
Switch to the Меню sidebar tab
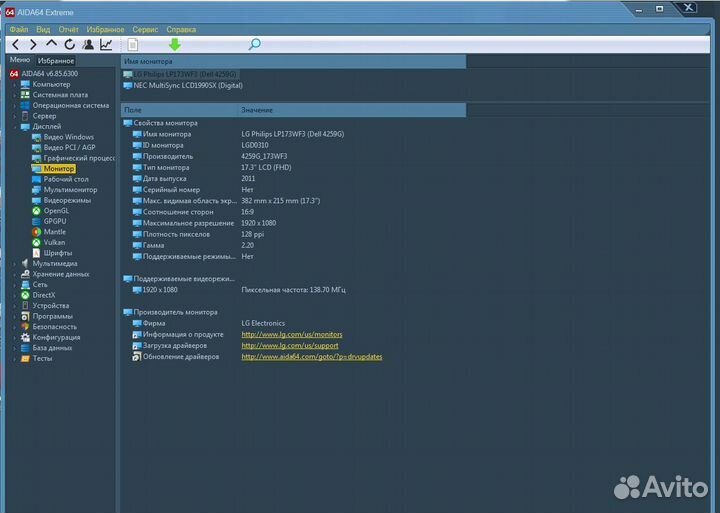click(20, 60)
